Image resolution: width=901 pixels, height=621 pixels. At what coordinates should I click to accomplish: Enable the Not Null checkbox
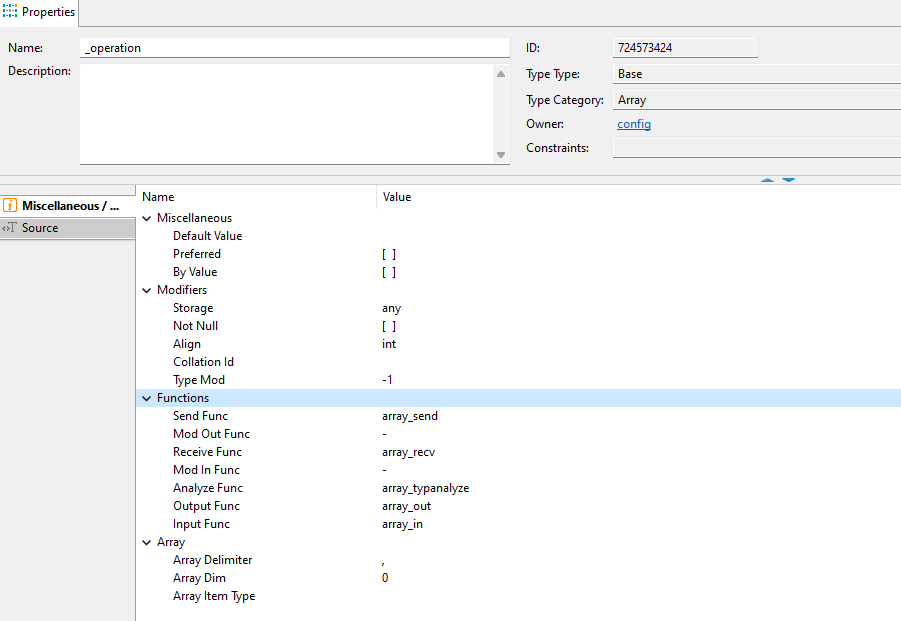389,326
